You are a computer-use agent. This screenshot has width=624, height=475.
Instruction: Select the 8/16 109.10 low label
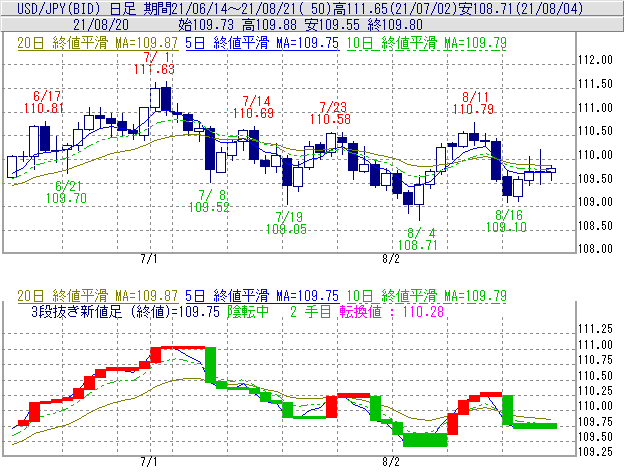click(x=506, y=221)
